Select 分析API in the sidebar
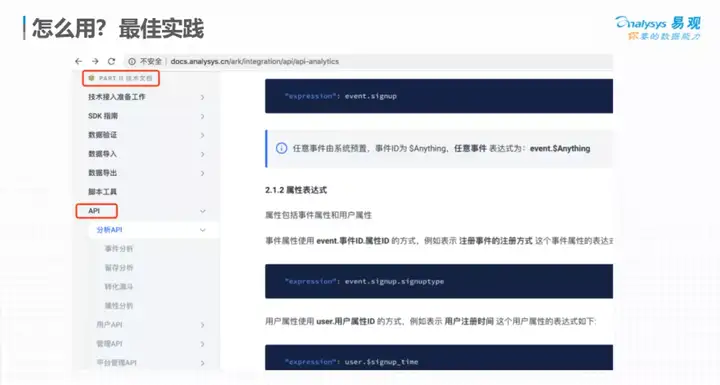Viewport: 720px width, 385px height. (109, 230)
